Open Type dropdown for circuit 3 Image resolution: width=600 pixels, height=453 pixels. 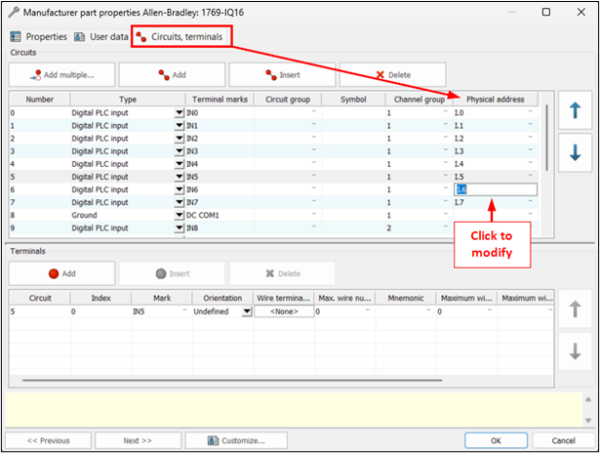(x=179, y=151)
